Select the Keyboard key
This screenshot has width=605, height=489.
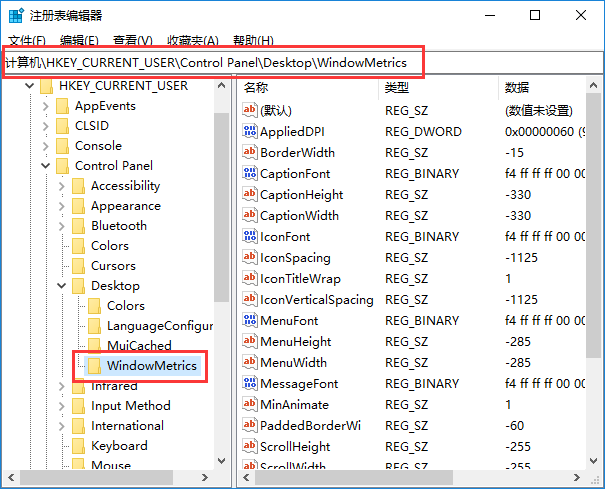(119, 446)
